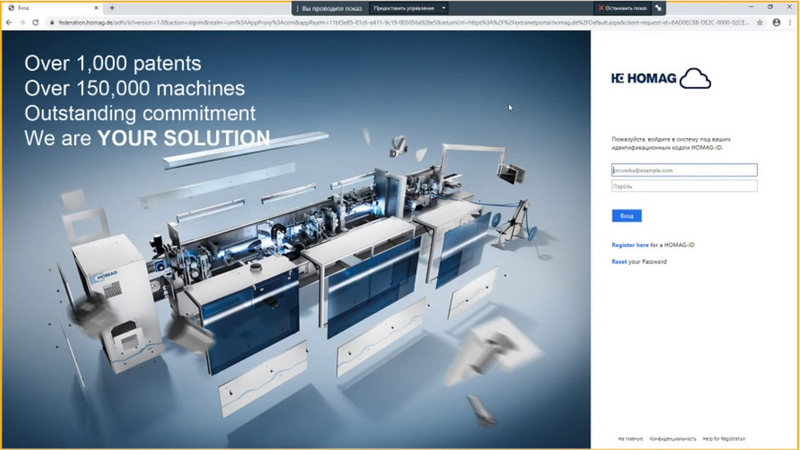Open the 'Help for Registration' footer link

723,439
